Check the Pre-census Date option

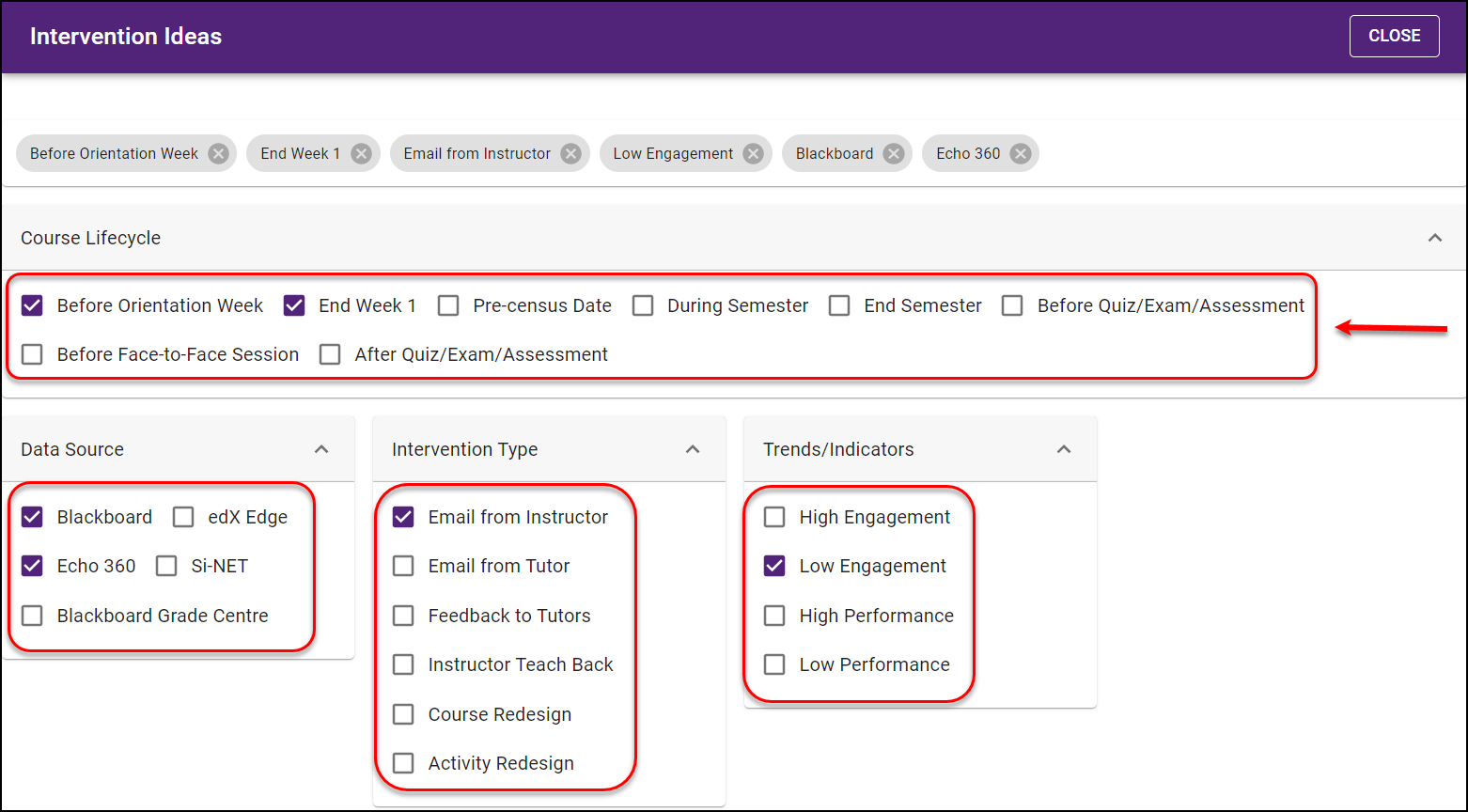[x=448, y=305]
